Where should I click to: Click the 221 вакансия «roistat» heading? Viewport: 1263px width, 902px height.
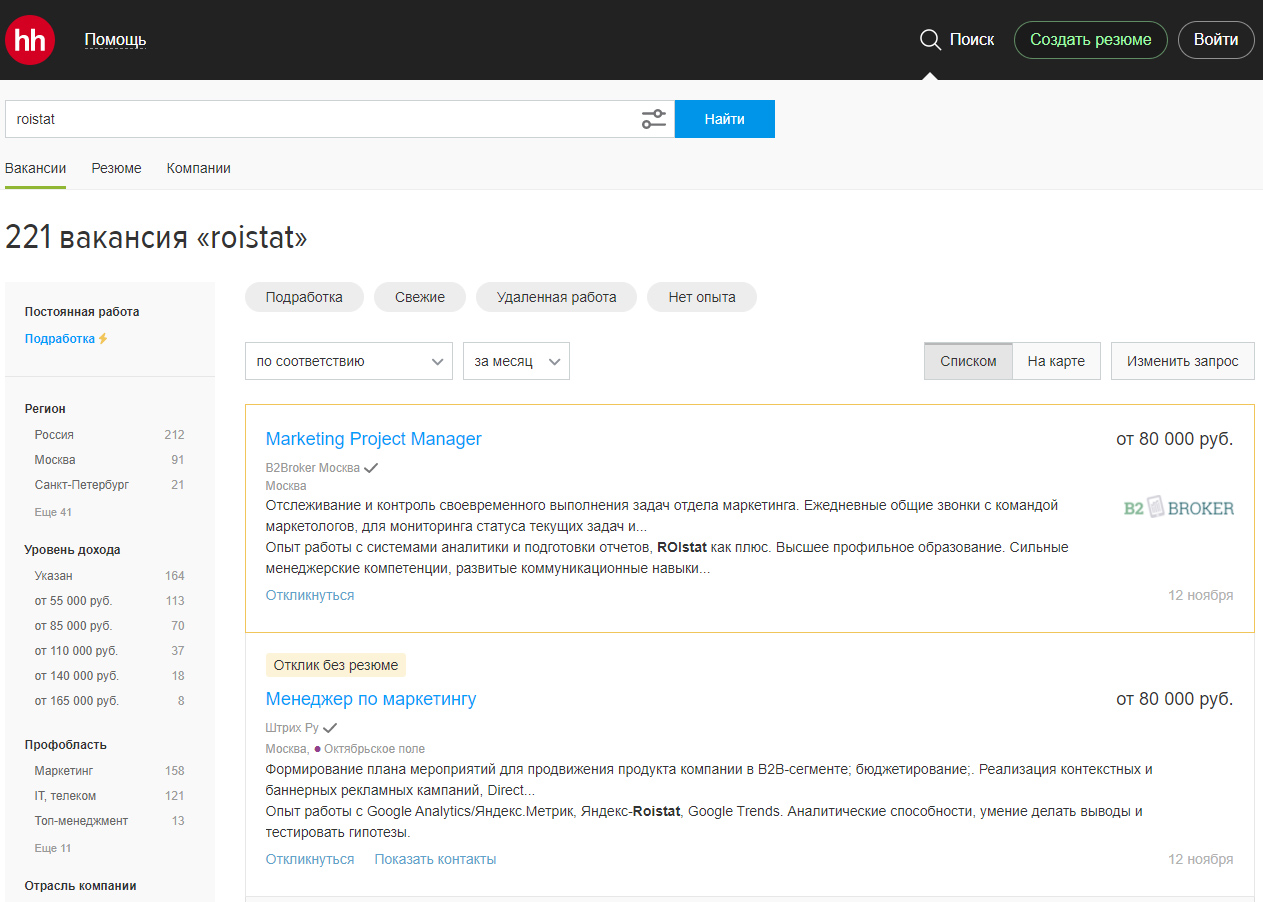[x=156, y=238]
